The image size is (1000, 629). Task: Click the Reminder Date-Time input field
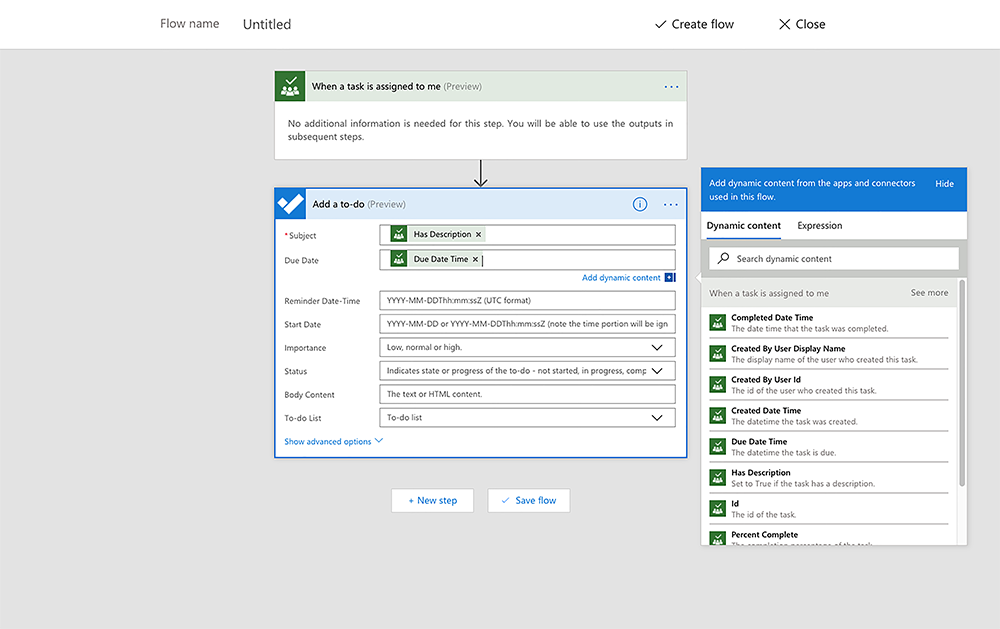[527, 300]
